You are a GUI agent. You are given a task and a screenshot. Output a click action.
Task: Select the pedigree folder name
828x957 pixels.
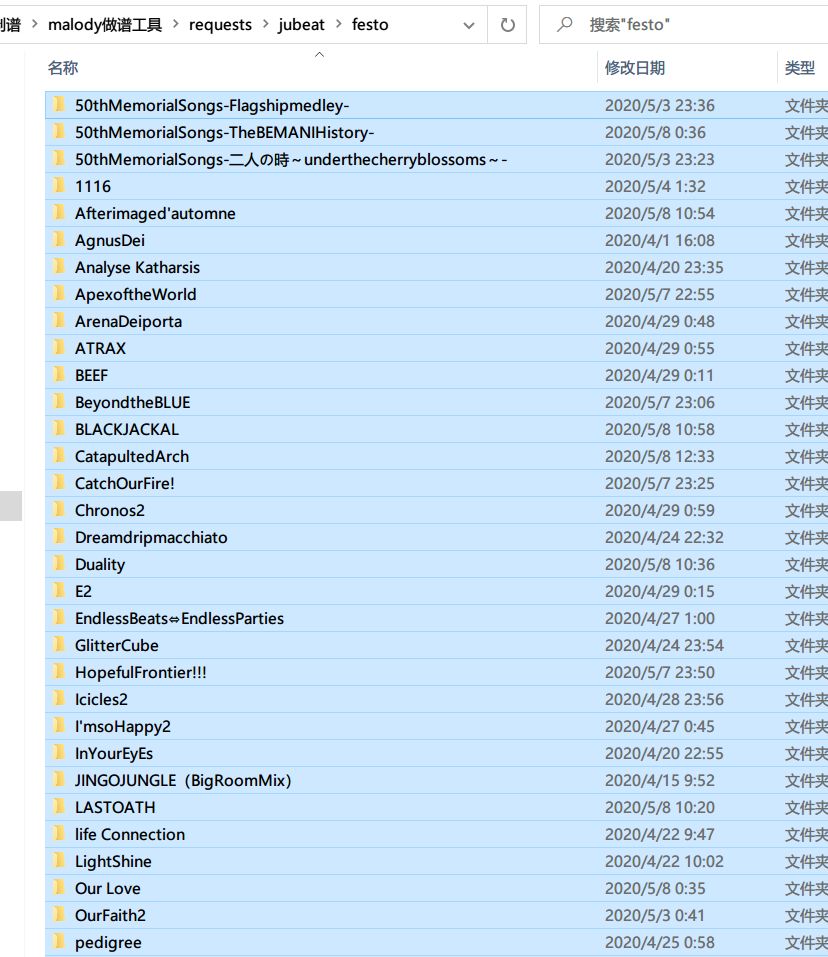tap(109, 943)
